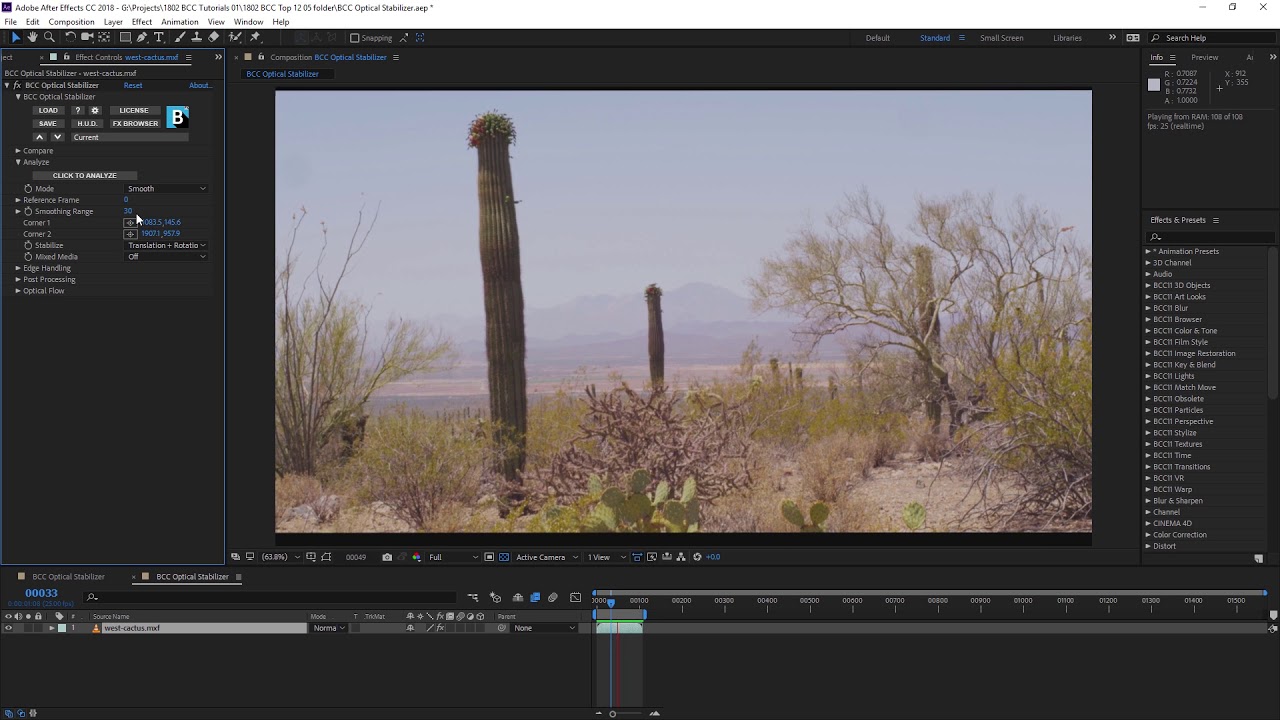Open the Effect menu
This screenshot has width=1280, height=720.
tap(142, 22)
